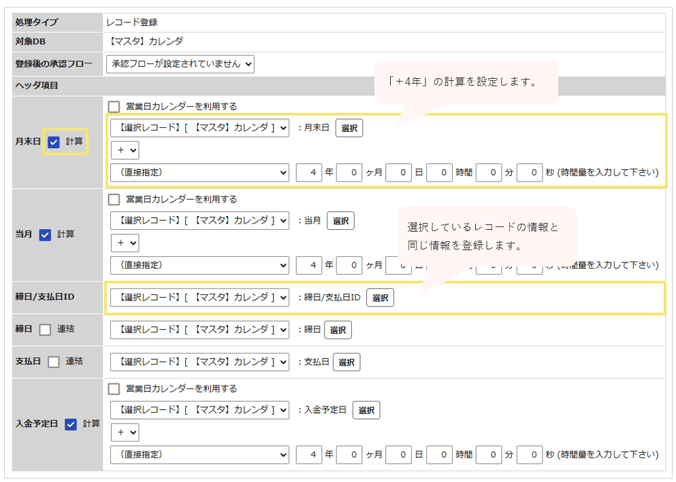Click the 当月 年 input field
The image size is (676, 482).
click(x=309, y=265)
